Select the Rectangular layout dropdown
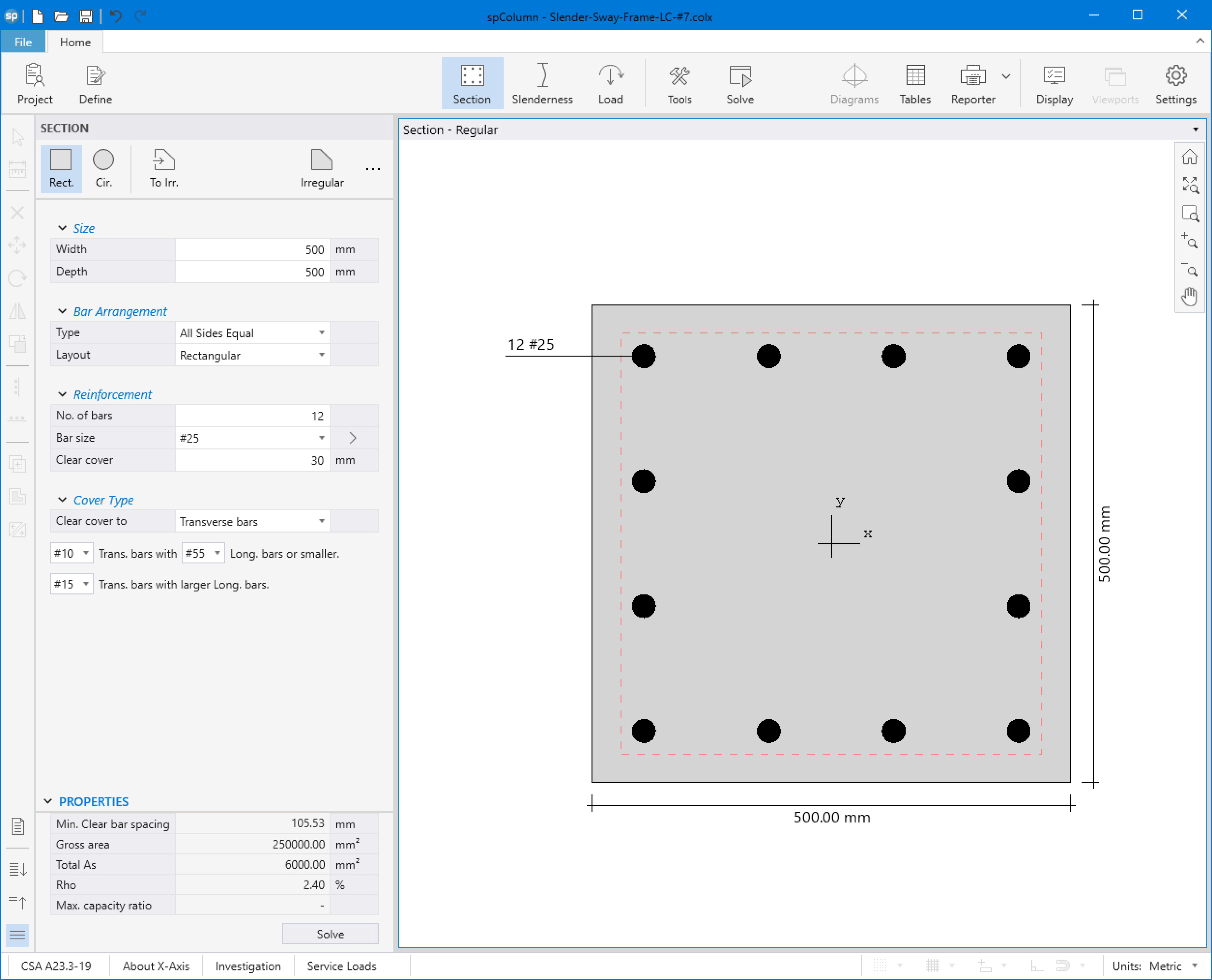Viewport: 1212px width, 980px height. pos(253,355)
